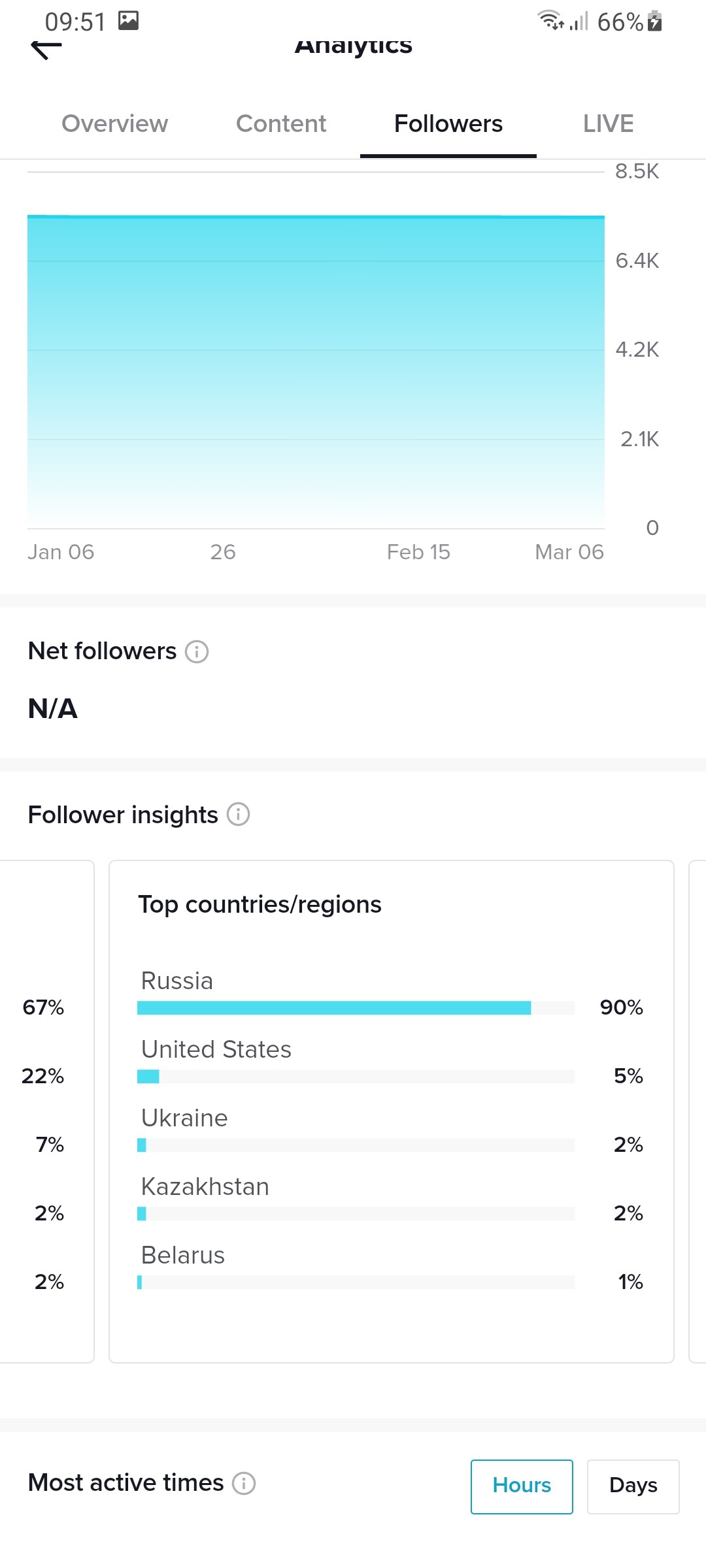This screenshot has width=706, height=1568.
Task: Tap the Net followers N/A value
Action: (53, 708)
